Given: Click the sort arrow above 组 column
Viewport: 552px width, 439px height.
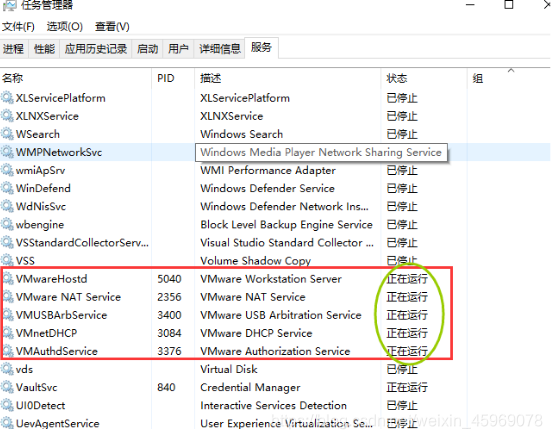Looking at the screenshot, I should click(x=511, y=70).
